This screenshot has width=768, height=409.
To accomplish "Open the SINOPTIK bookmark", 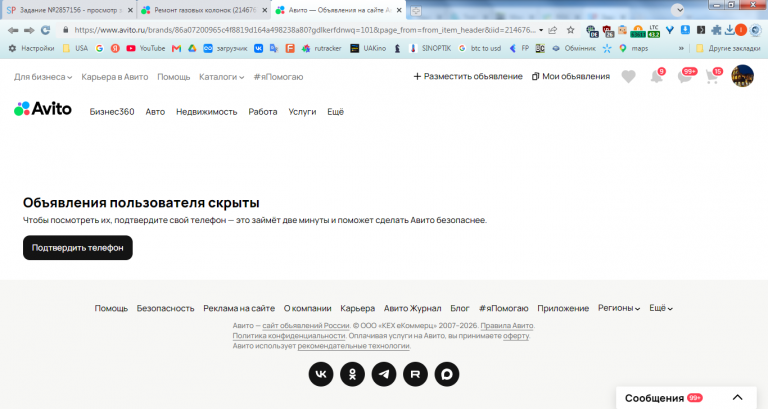I will [x=430, y=48].
